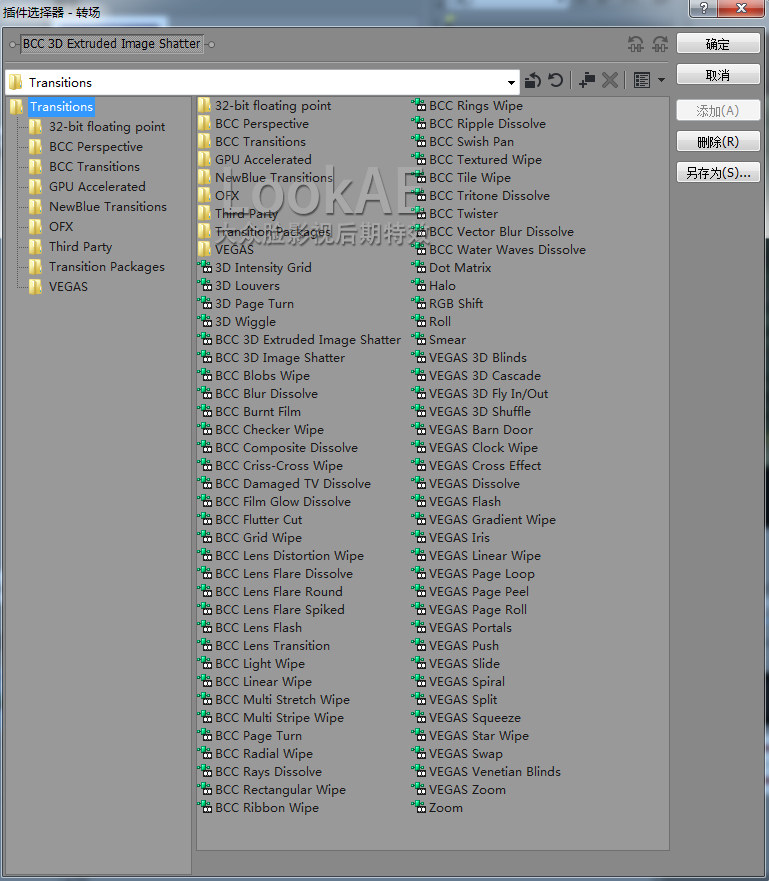The image size is (769, 881).
Task: Select NewBlue Transitions in the tree
Action: [107, 206]
